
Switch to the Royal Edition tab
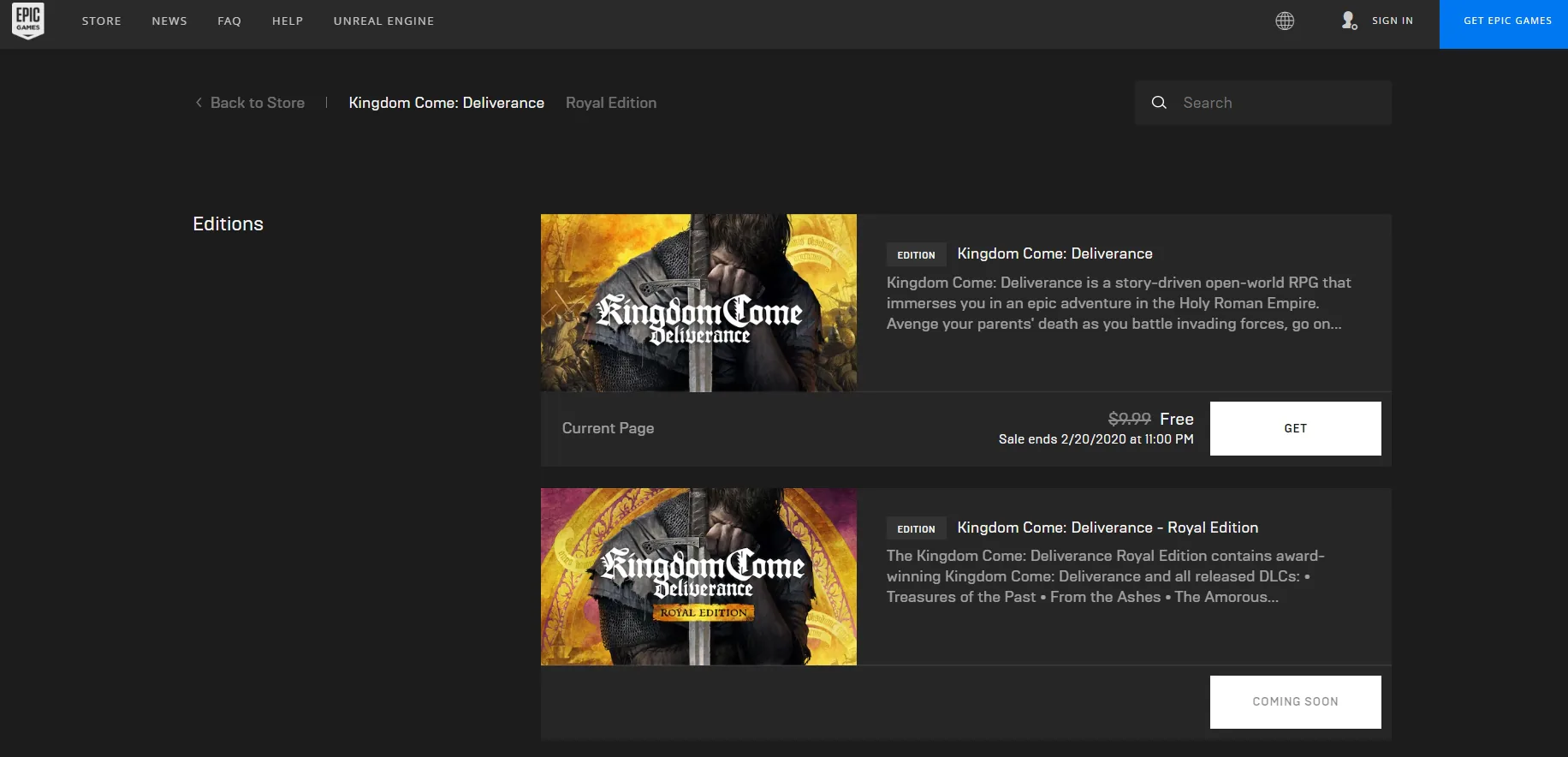pos(611,103)
